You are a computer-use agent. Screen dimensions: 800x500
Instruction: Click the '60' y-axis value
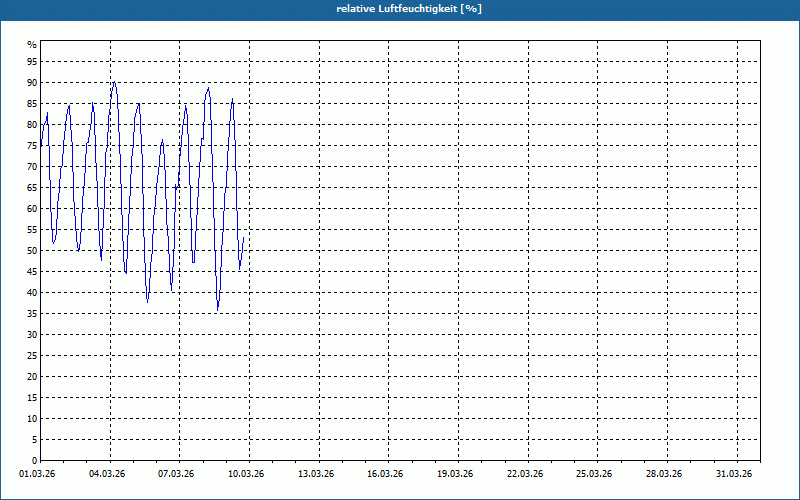coord(32,209)
